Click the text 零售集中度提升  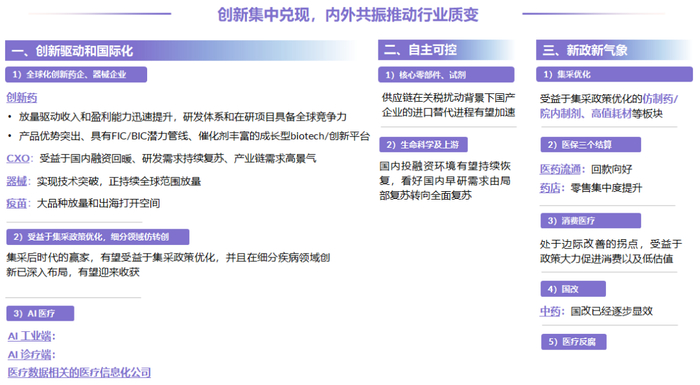[606, 188]
